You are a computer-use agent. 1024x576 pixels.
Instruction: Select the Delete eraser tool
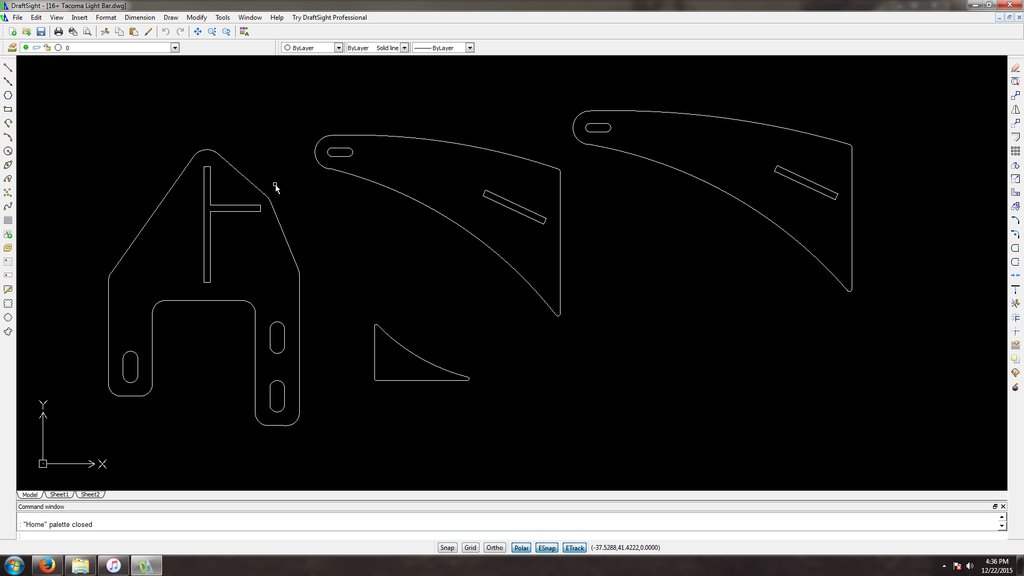[x=1016, y=68]
